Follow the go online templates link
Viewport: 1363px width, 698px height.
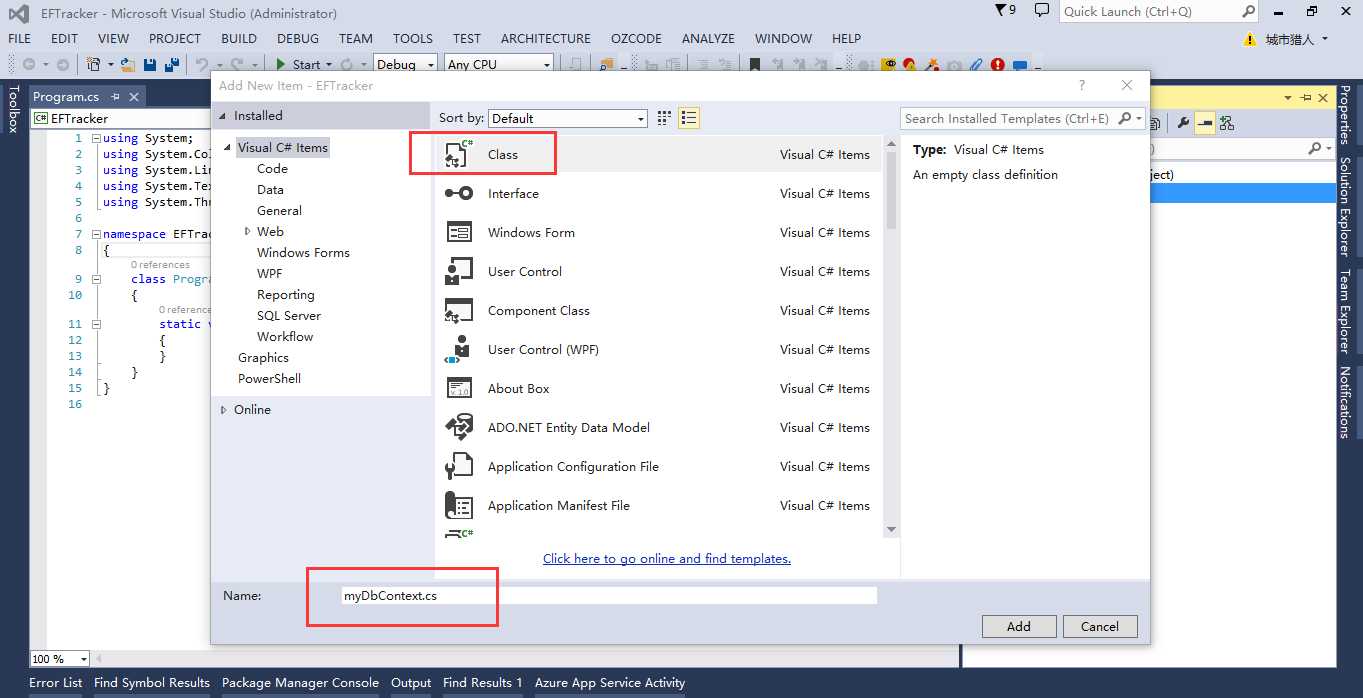[667, 558]
